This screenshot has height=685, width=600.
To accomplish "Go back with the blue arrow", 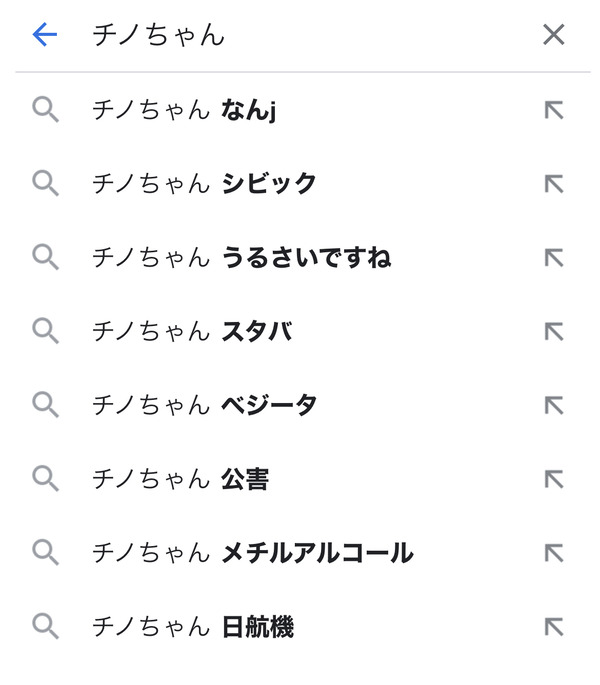I will coord(45,35).
